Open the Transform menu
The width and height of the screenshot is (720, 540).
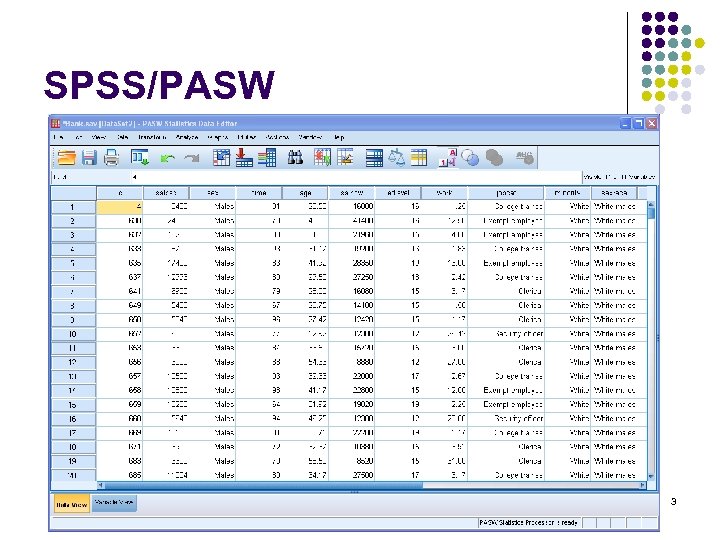tap(152, 137)
